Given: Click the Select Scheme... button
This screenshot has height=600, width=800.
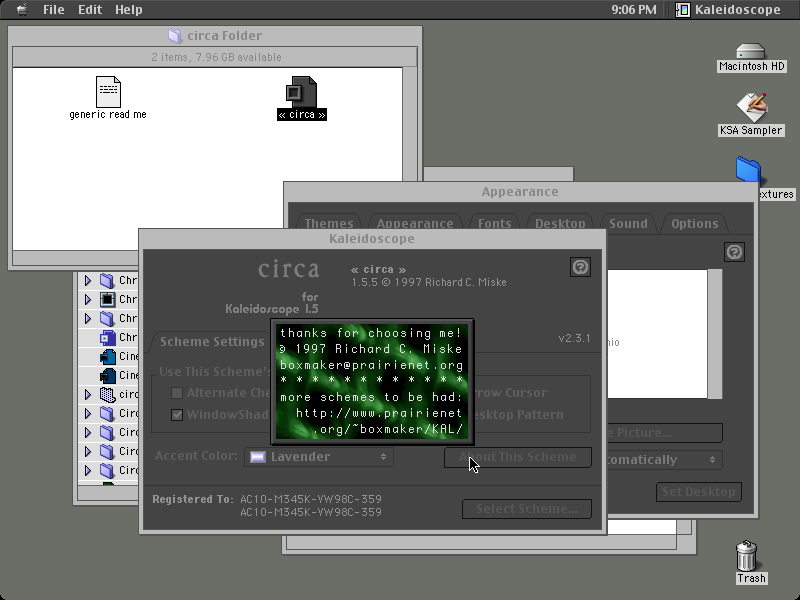Looking at the screenshot, I should coord(527,509).
